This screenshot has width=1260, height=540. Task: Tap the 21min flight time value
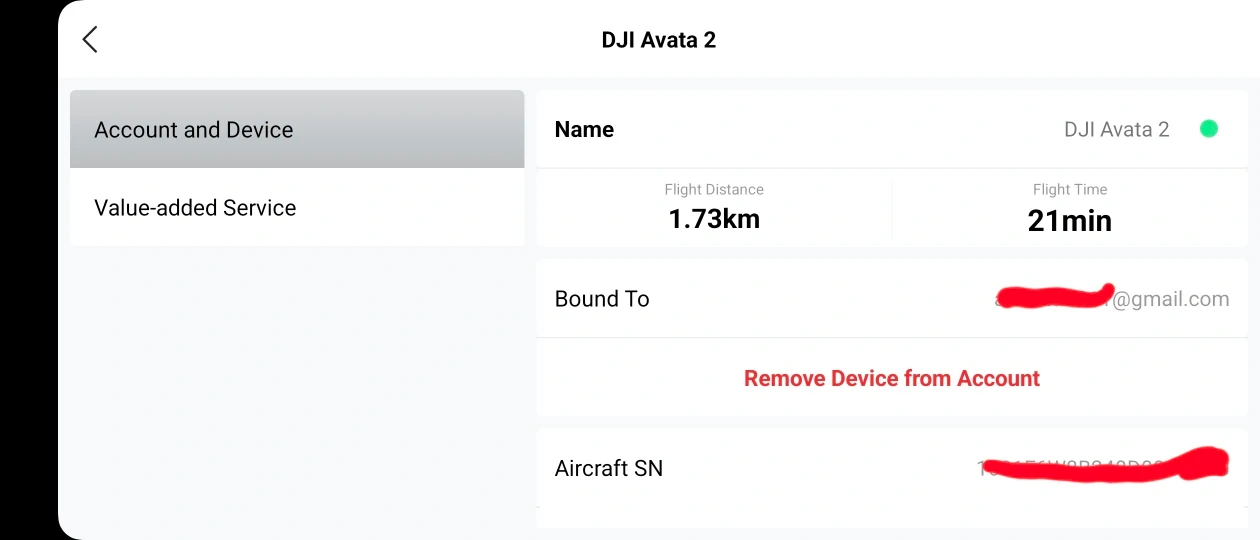click(x=1070, y=221)
